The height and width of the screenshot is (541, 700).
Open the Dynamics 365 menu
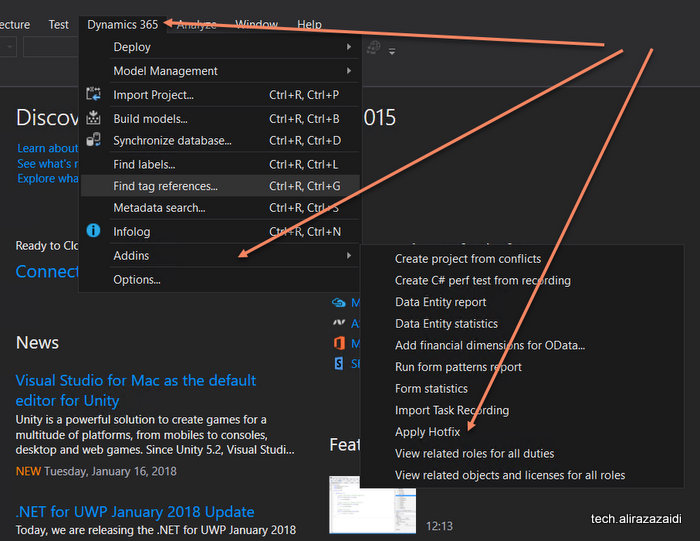(122, 25)
